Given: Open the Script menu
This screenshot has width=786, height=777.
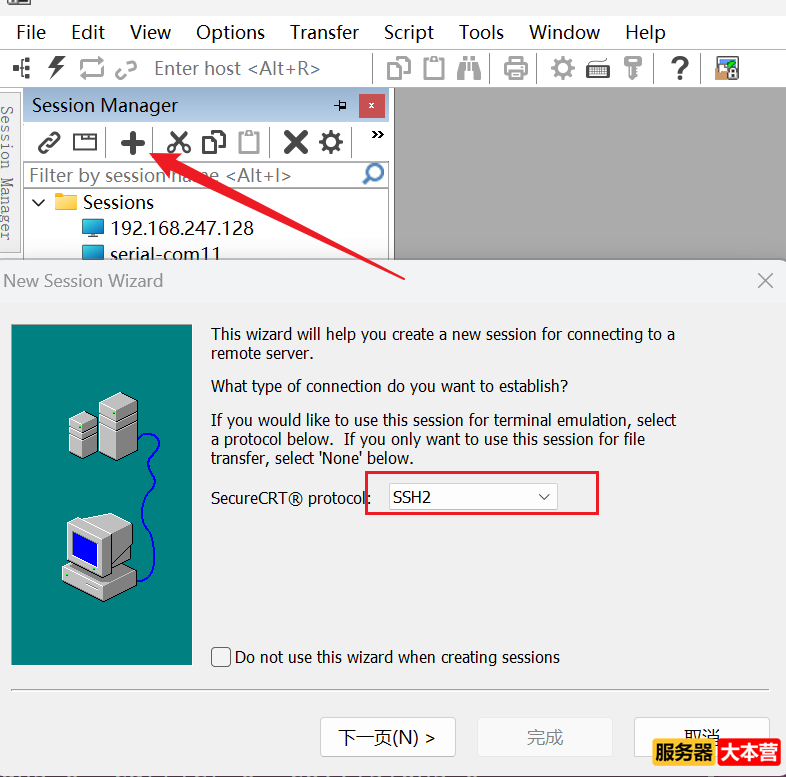Looking at the screenshot, I should tap(408, 32).
